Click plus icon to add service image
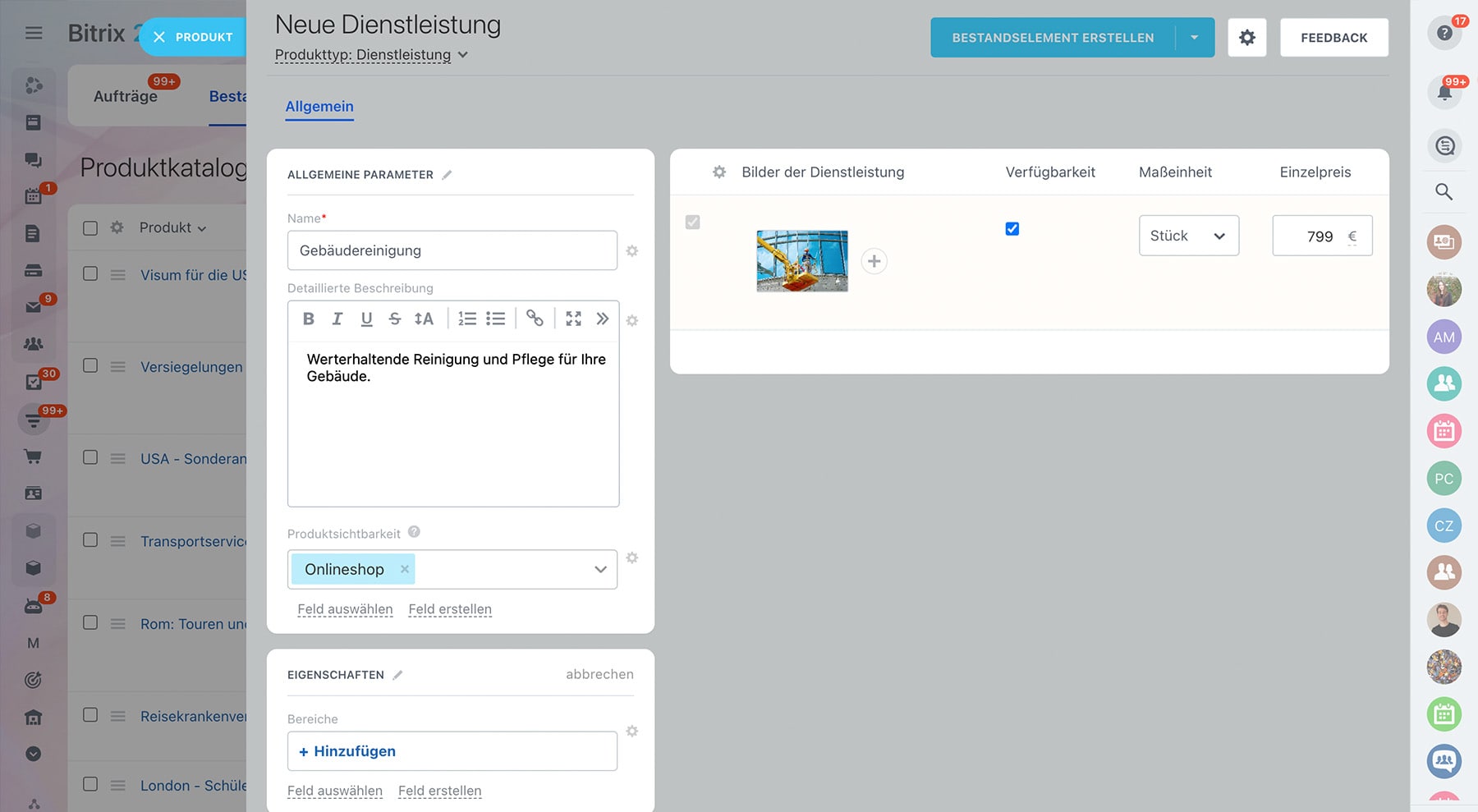Viewport: 1478px width, 812px height. 874,261
